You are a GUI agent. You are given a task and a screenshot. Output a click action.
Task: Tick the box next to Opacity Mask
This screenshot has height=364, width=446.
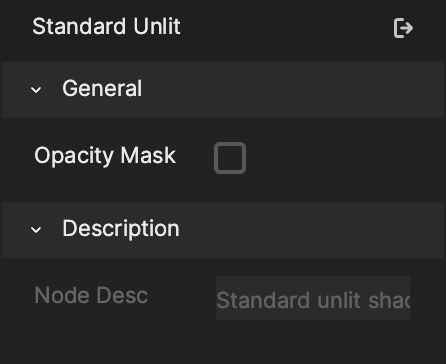230,158
